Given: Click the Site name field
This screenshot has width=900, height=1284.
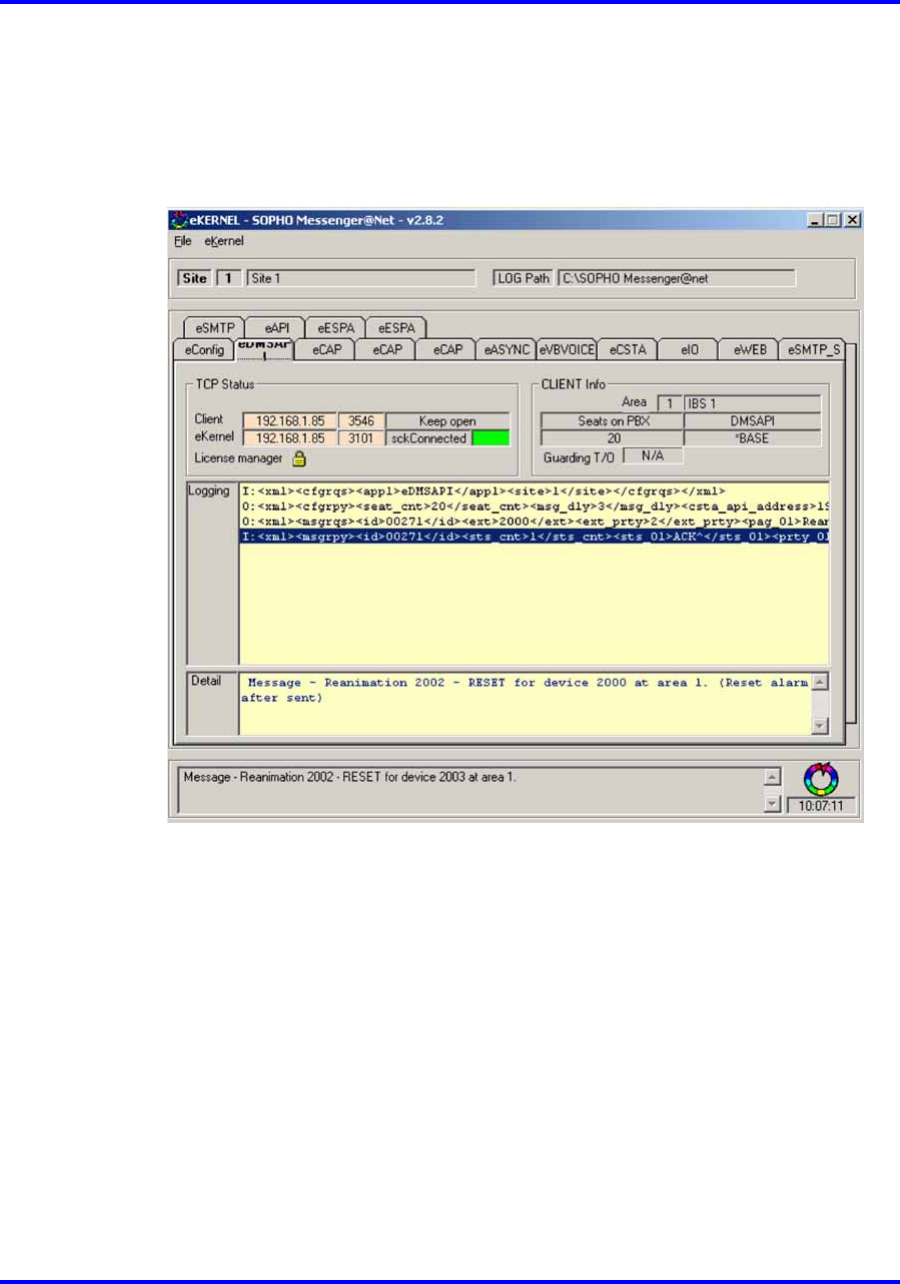Looking at the screenshot, I should (x=361, y=278).
